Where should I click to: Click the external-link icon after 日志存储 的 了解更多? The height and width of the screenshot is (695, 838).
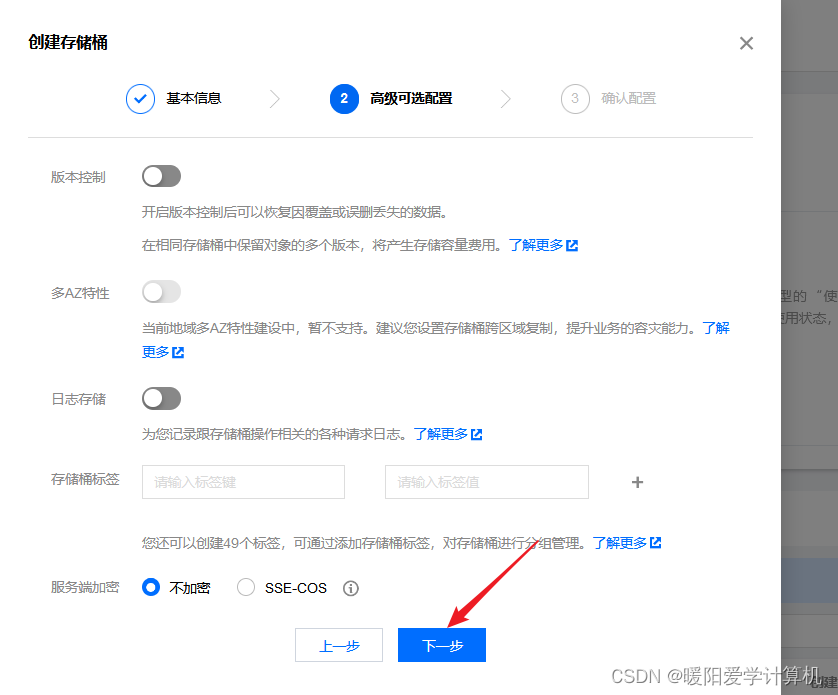click(x=478, y=434)
